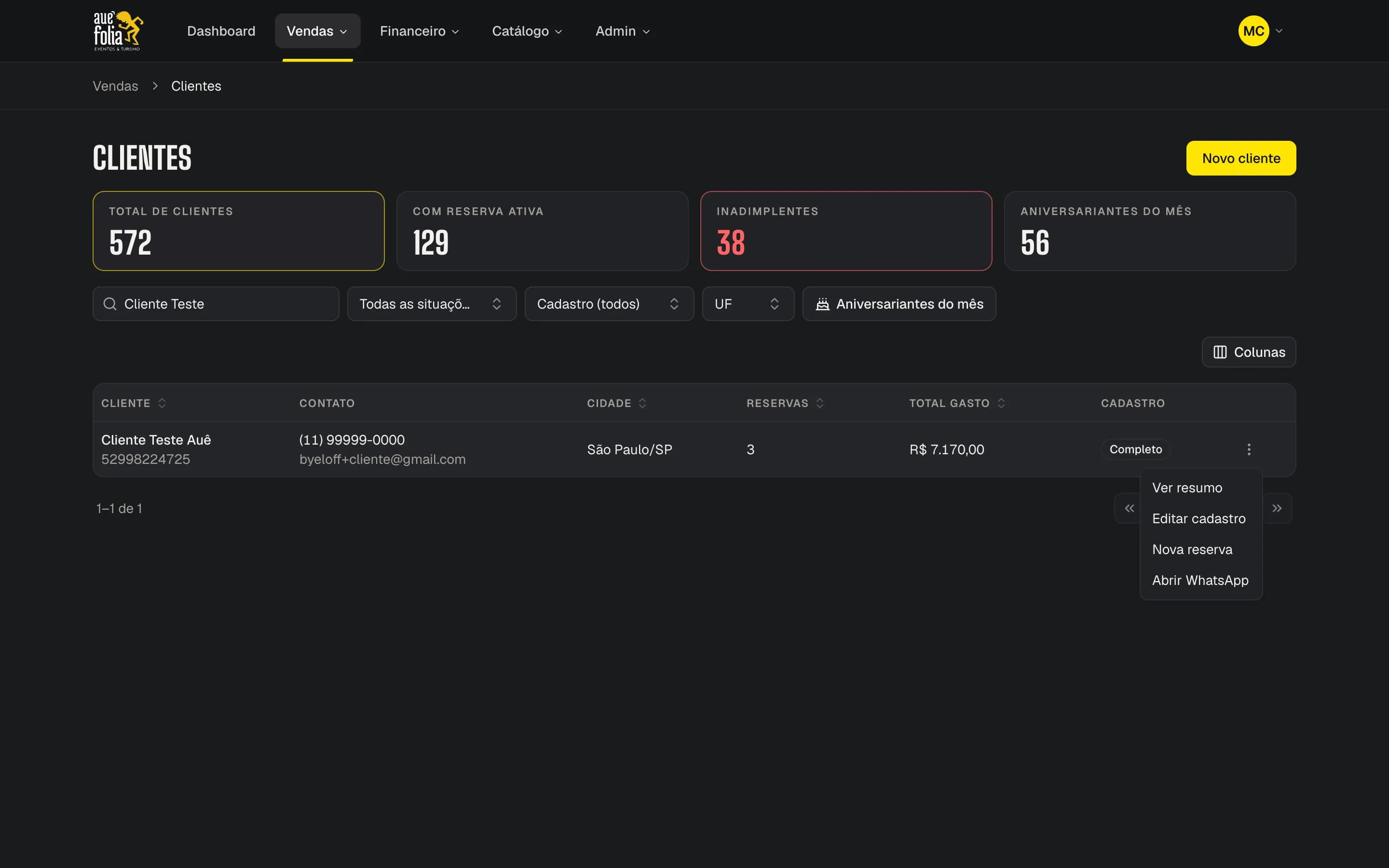
Task: Click phone number (11) 99999-0000
Action: point(352,440)
